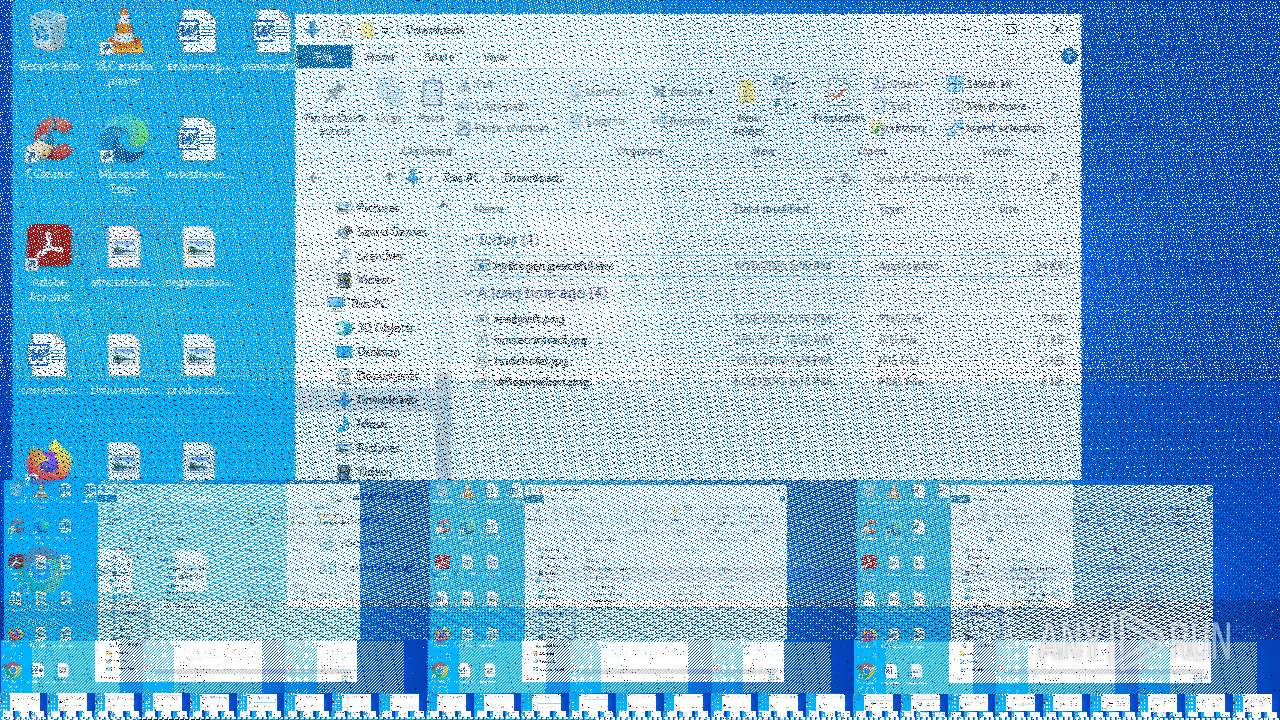Open Properties from the ribbon
The height and width of the screenshot is (720, 1280).
click(838, 103)
